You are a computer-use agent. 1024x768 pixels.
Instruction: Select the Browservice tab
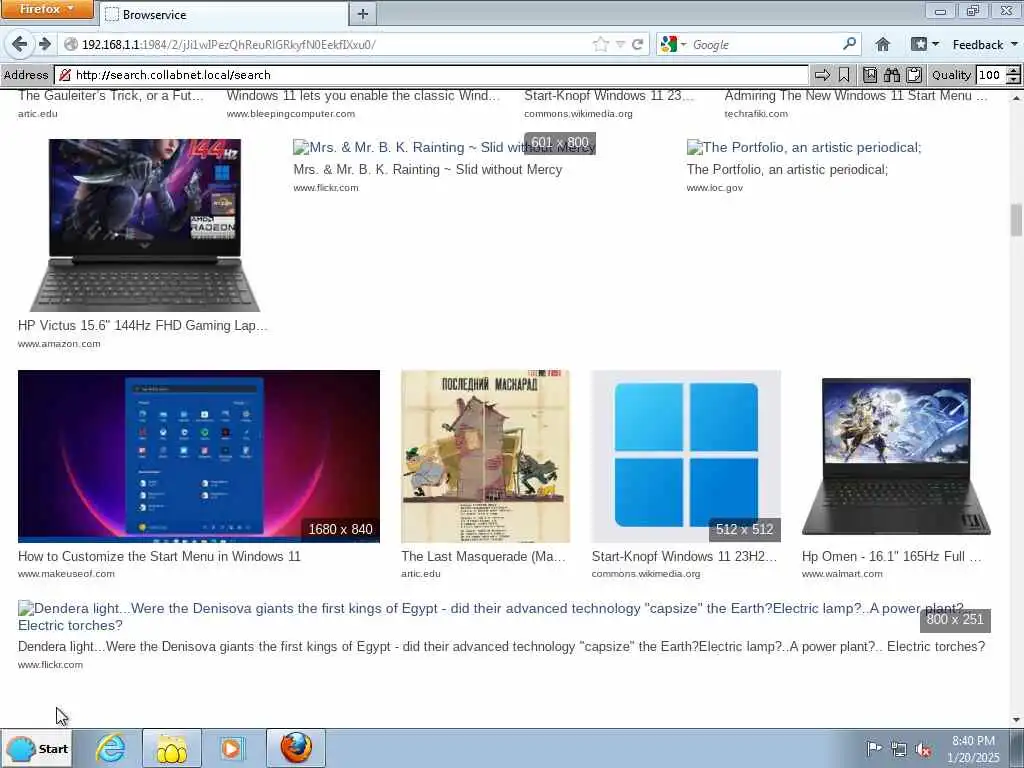[x=222, y=14]
